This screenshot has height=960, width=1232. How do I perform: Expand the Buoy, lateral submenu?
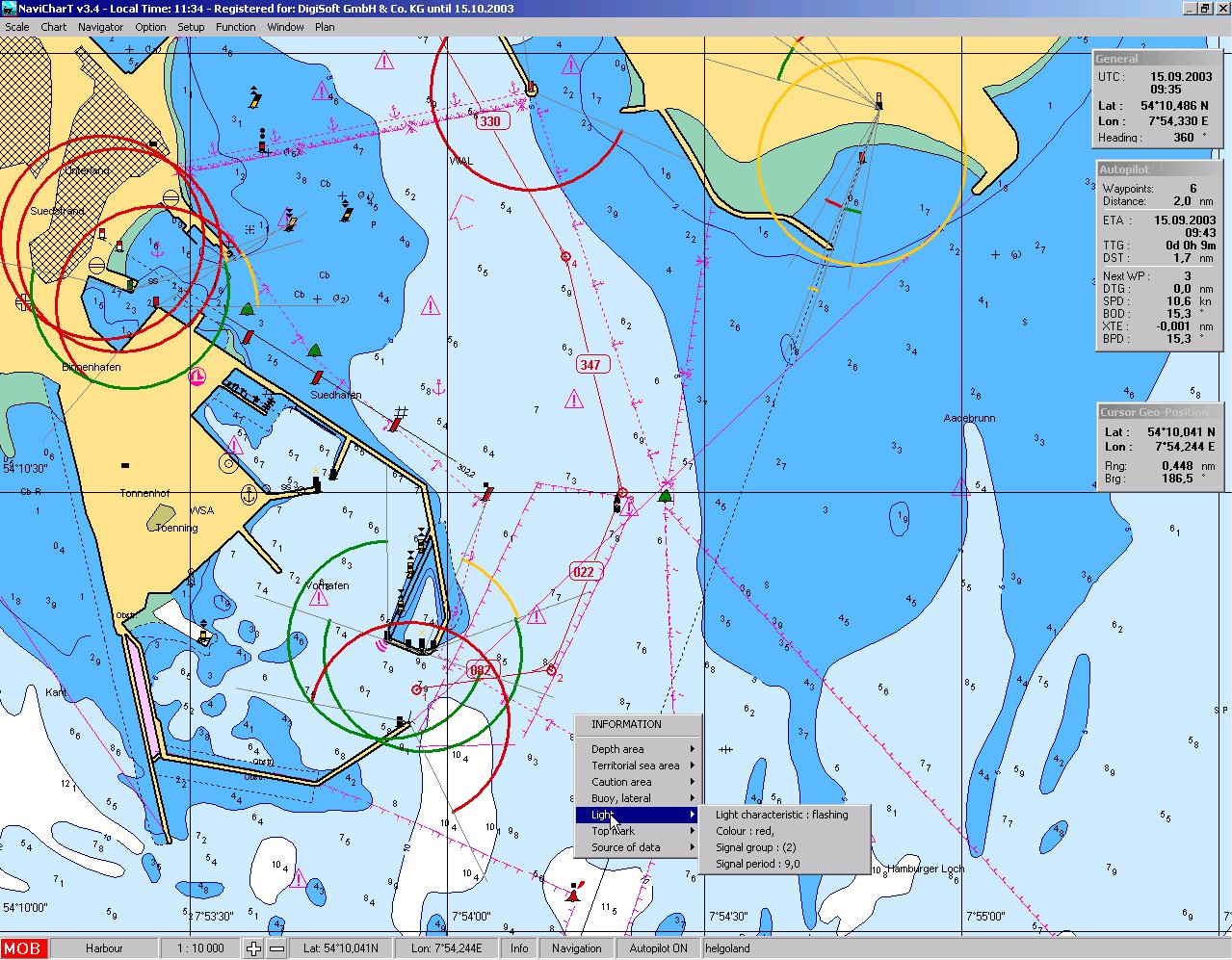pos(639,798)
